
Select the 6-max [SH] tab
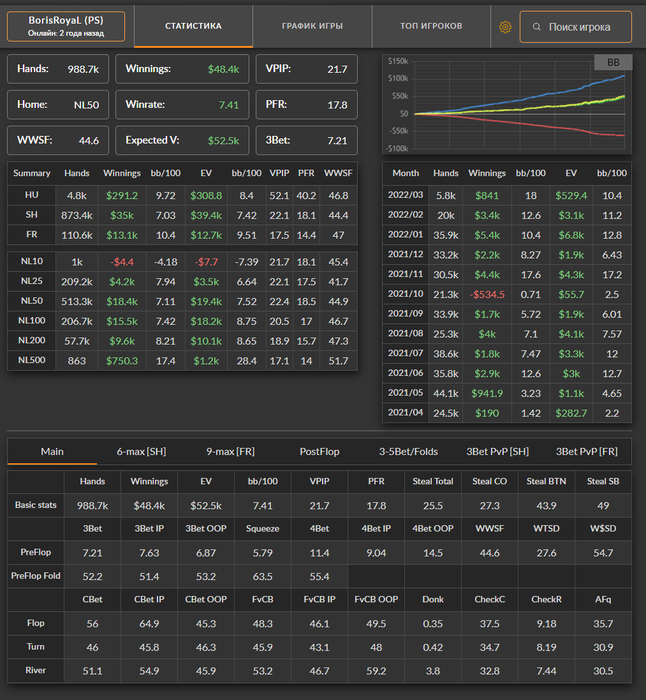pos(141,452)
